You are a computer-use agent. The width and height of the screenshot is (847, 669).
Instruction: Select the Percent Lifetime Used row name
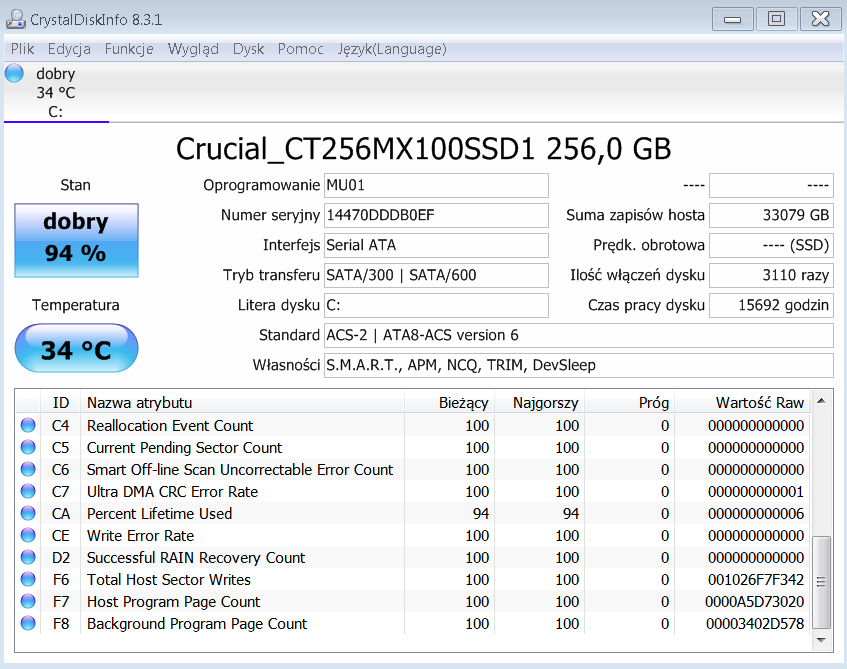(159, 514)
